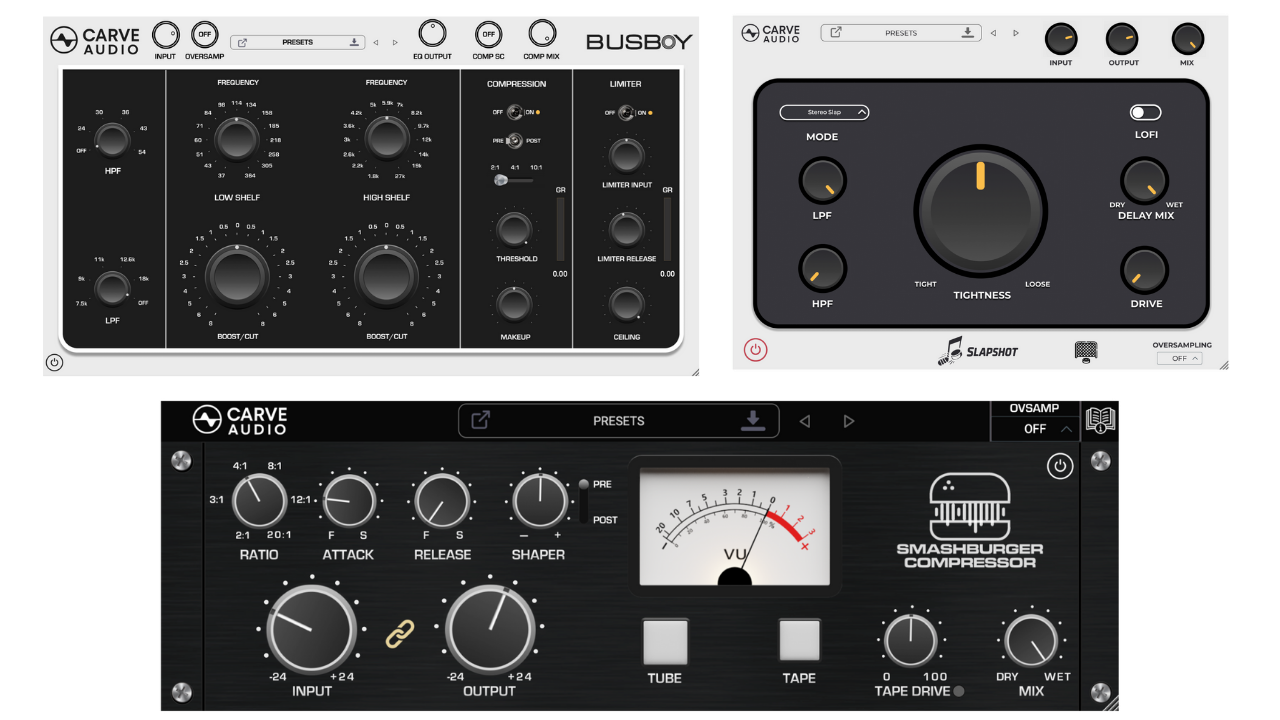Open the Smashburger manual book icon

click(1100, 420)
